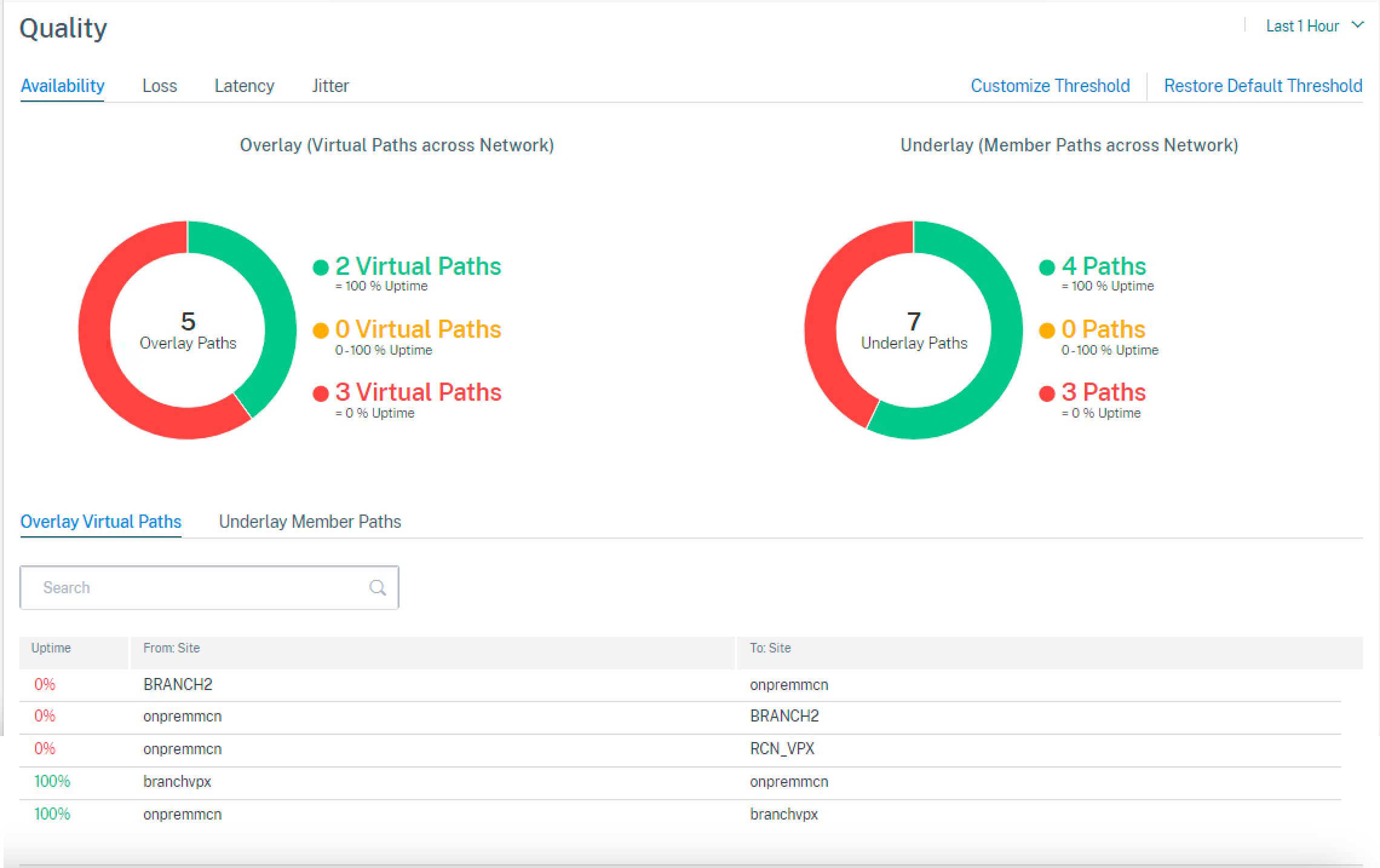Focus the Search input field
Screen dimensions: 1380x868
click(209, 588)
